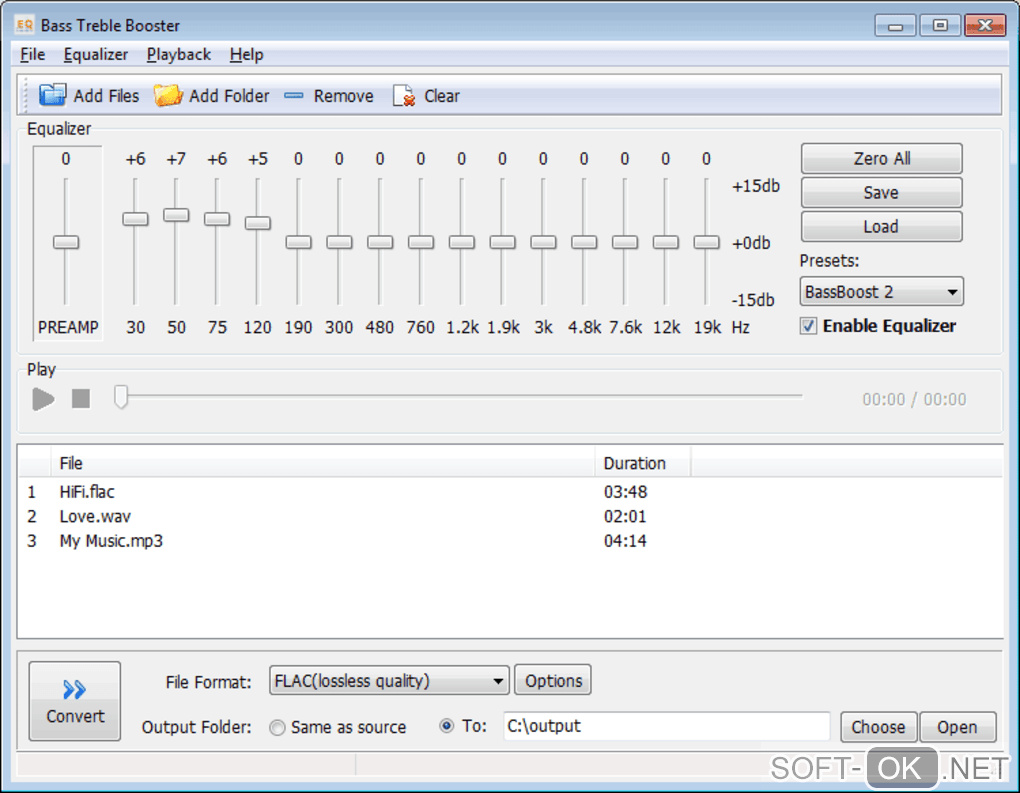Image resolution: width=1020 pixels, height=793 pixels.
Task: Click the Clear list icon
Action: pyautogui.click(x=404, y=96)
